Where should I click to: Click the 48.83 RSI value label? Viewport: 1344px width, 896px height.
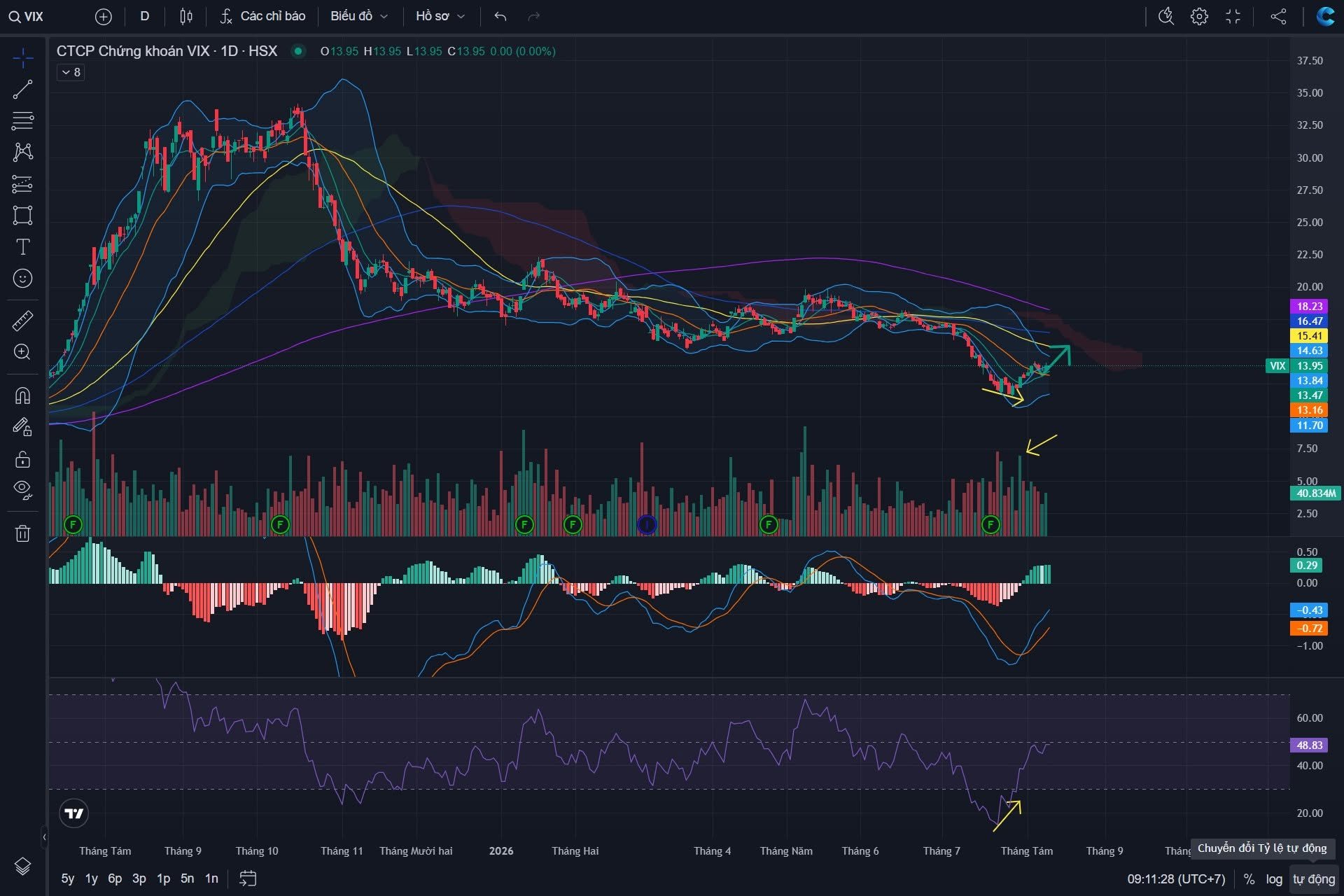[x=1309, y=745]
